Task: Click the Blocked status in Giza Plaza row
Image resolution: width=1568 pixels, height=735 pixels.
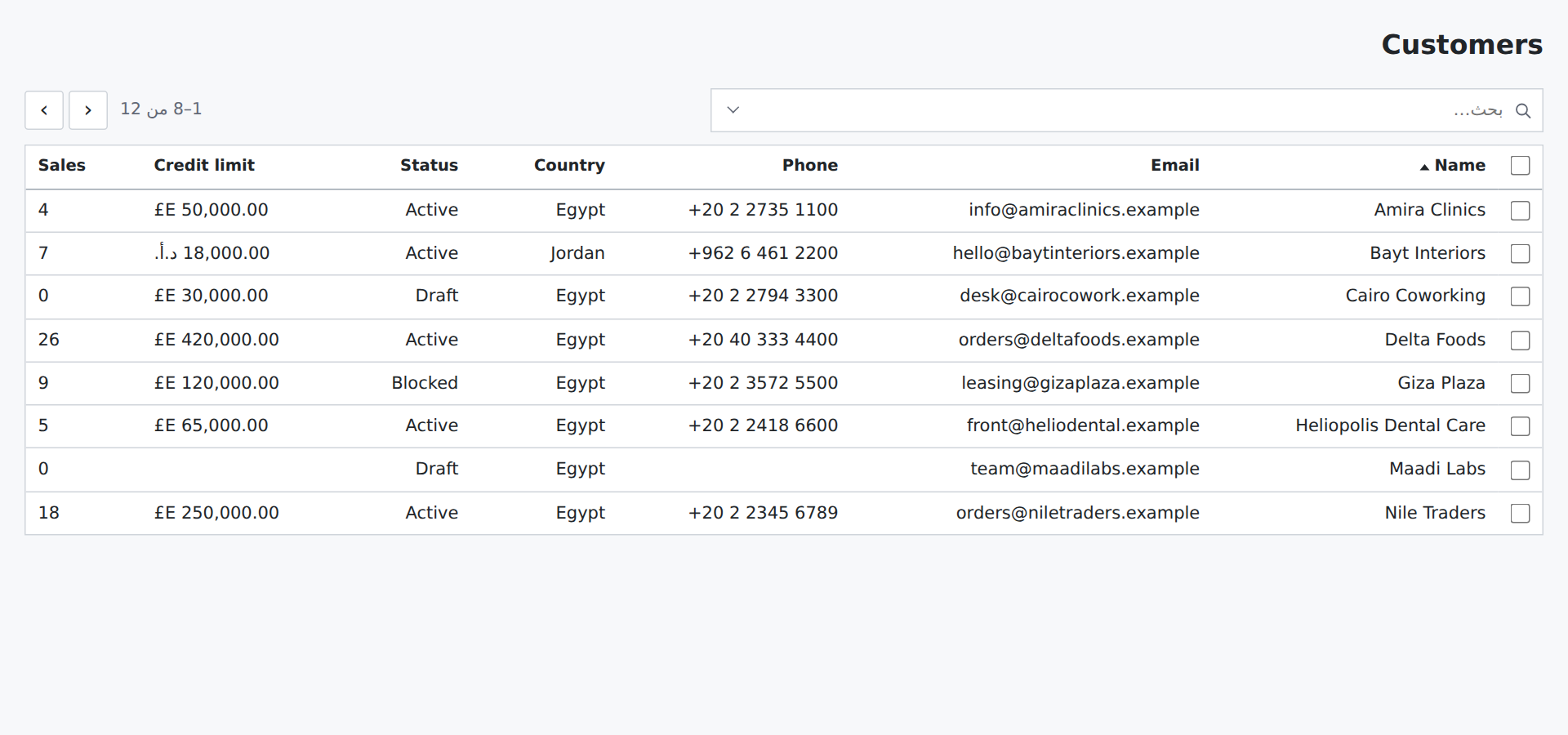Action: point(425,383)
